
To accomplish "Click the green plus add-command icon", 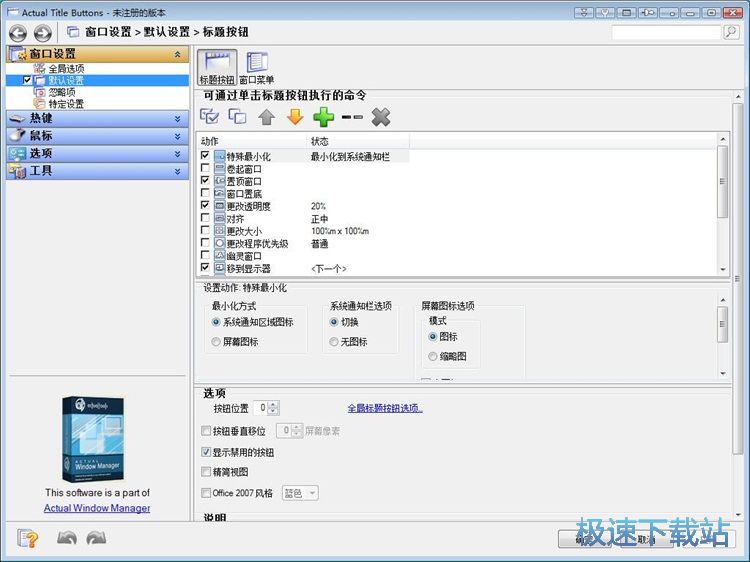I will 323,117.
